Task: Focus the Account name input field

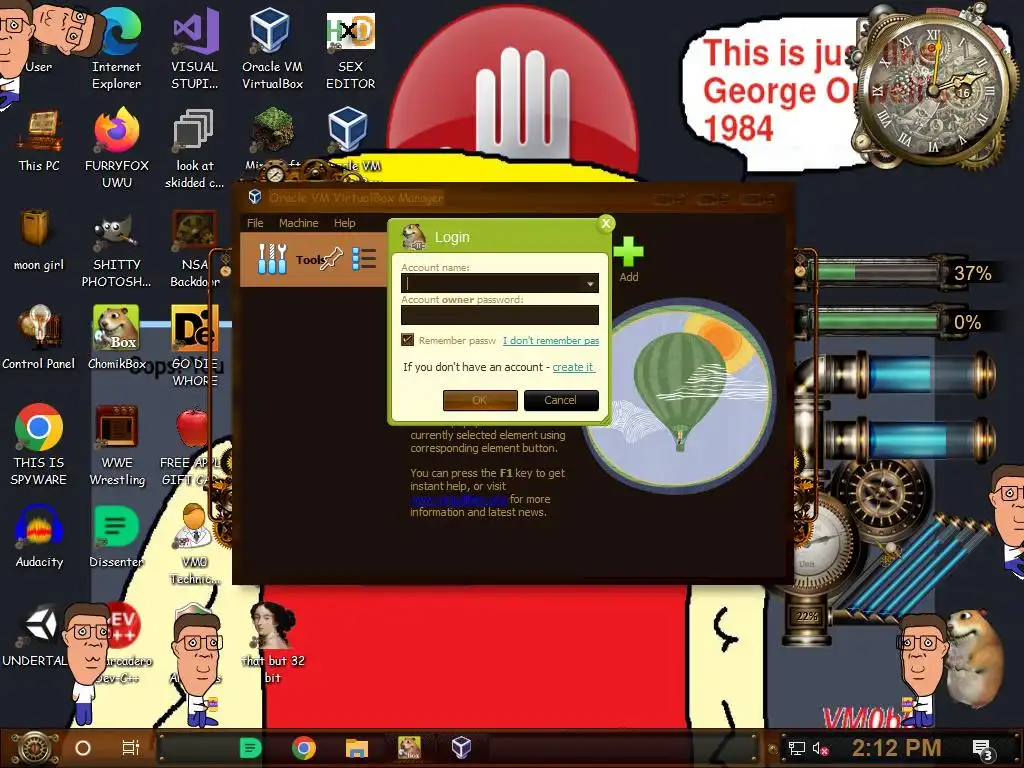Action: (x=500, y=283)
